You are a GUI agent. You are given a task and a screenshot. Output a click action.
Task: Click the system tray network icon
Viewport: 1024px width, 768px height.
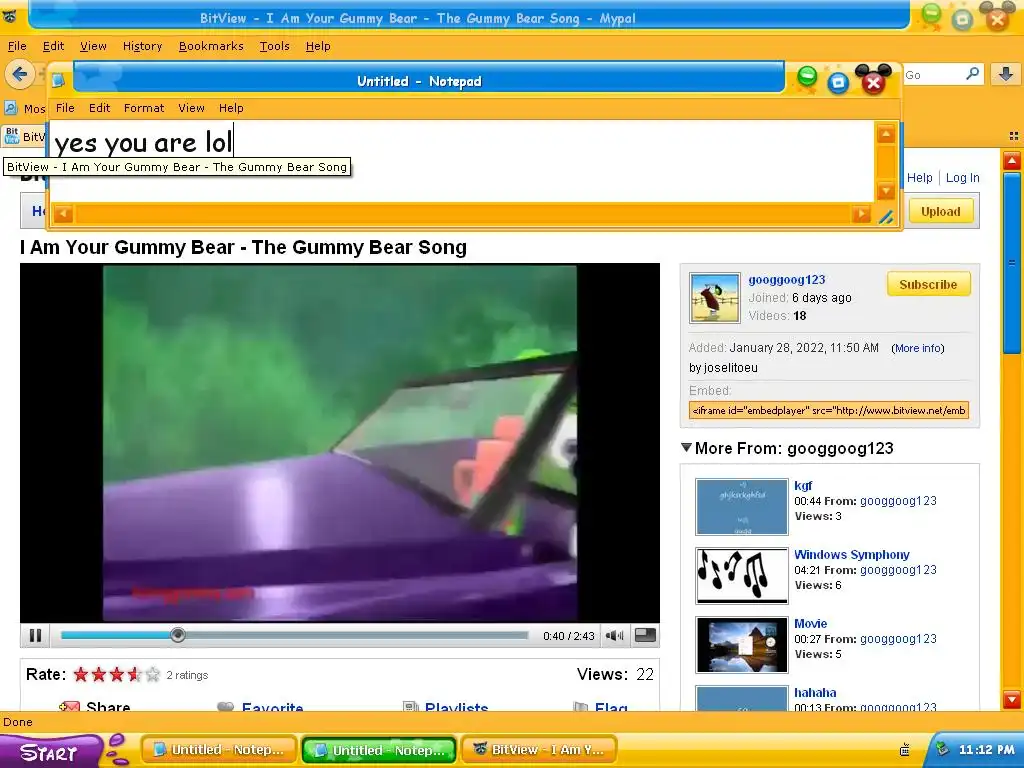pyautogui.click(x=941, y=750)
